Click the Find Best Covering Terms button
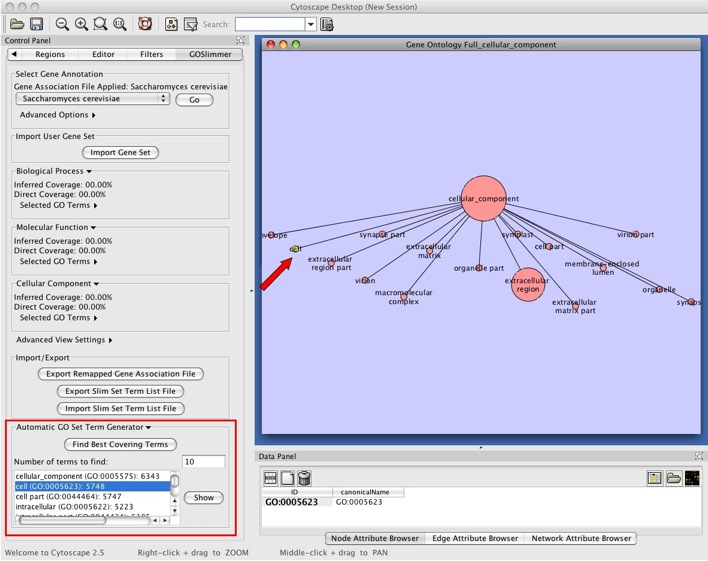The height and width of the screenshot is (561, 708). 120,444
